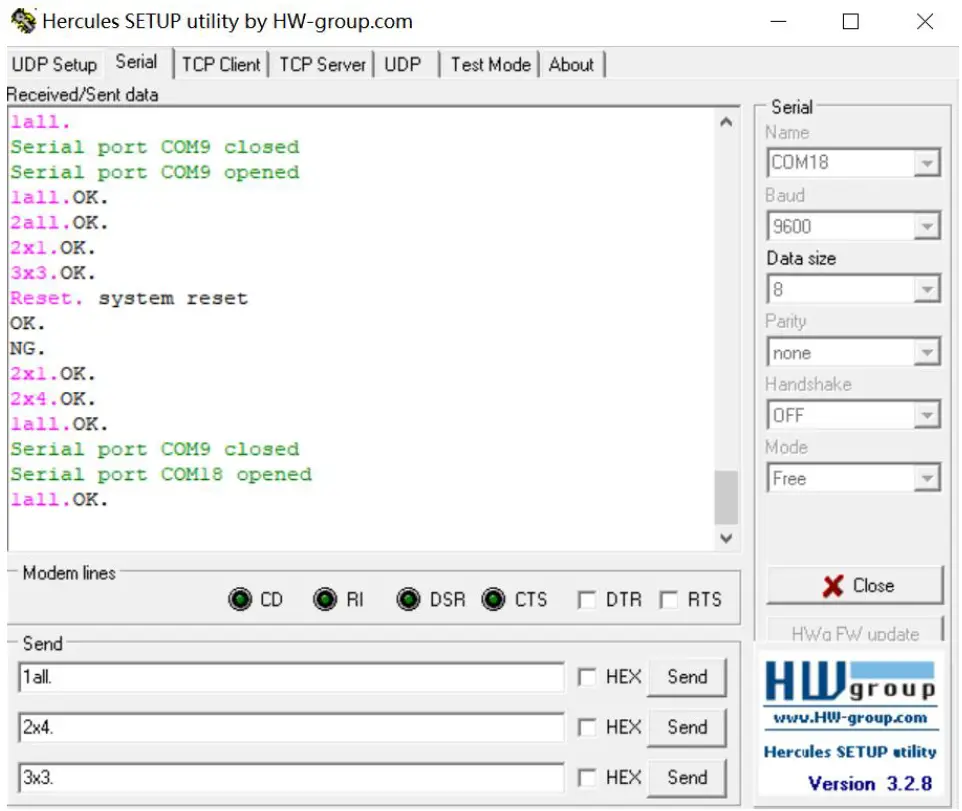Toggle HEX for the '2x4.' send line
This screenshot has height=811, width=962.
click(x=587, y=727)
